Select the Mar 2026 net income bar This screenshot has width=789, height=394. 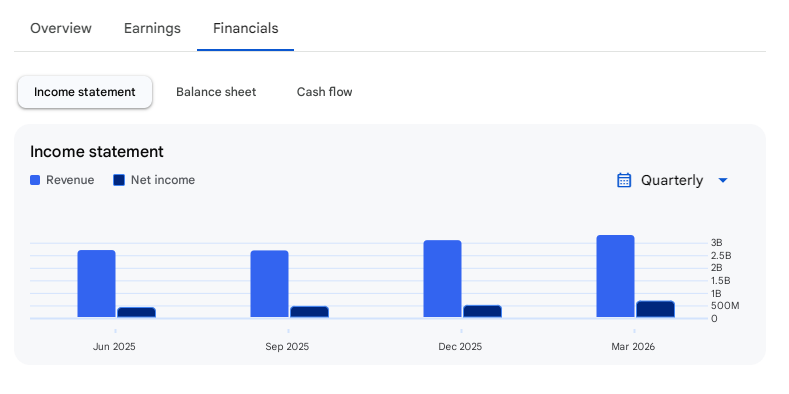[x=656, y=309]
